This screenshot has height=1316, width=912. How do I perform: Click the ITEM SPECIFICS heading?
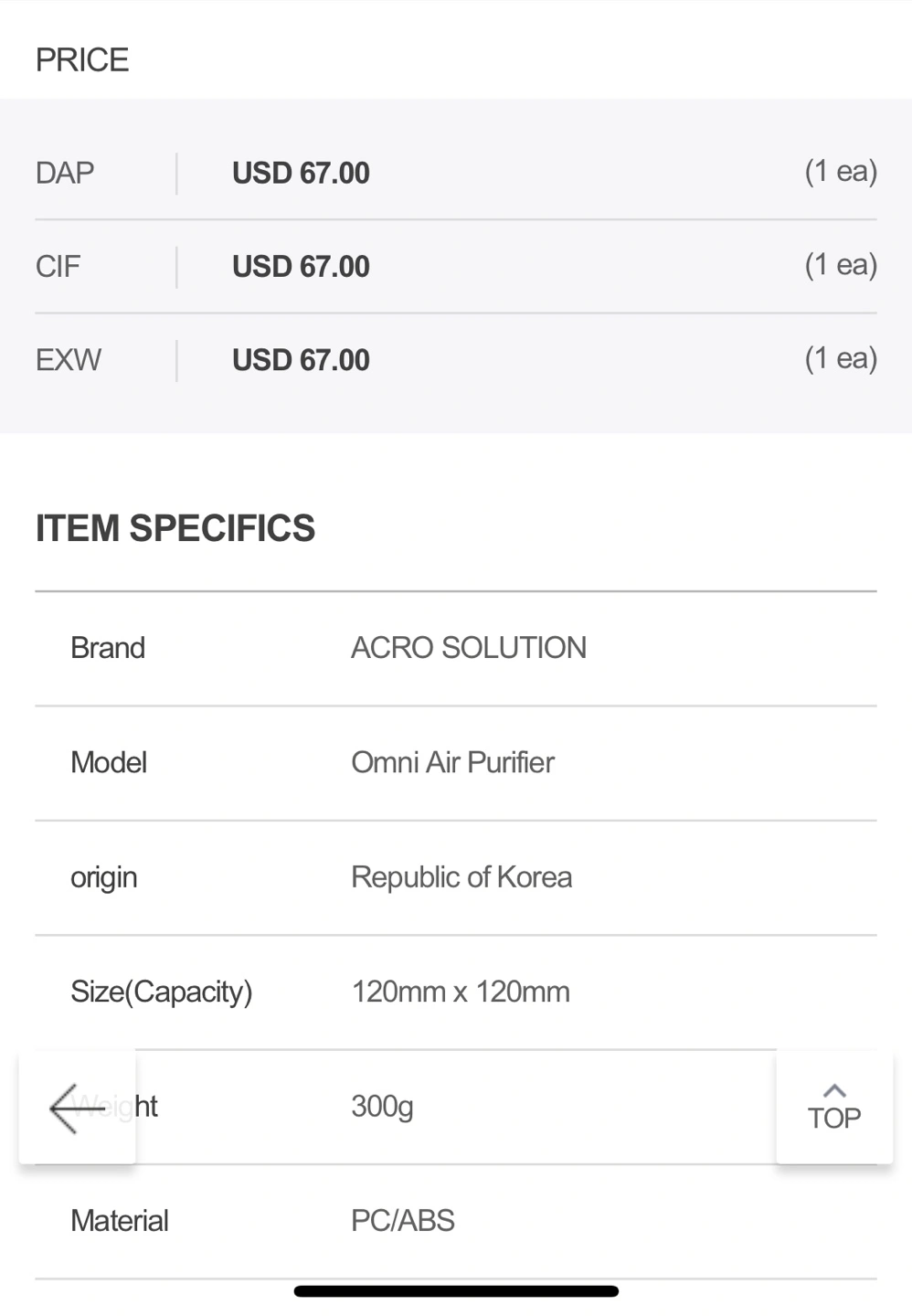[175, 528]
